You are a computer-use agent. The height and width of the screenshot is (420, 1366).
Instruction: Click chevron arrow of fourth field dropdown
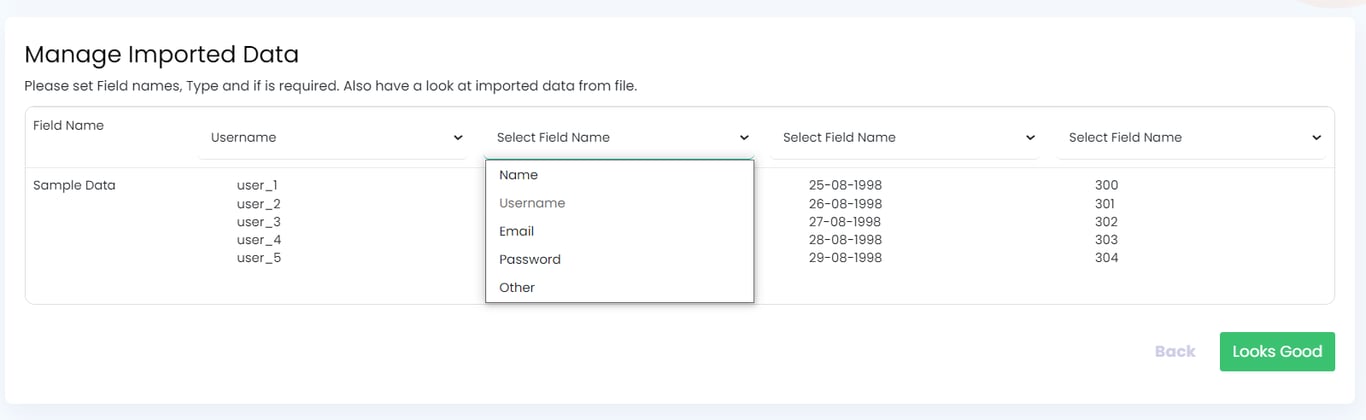[1316, 138]
